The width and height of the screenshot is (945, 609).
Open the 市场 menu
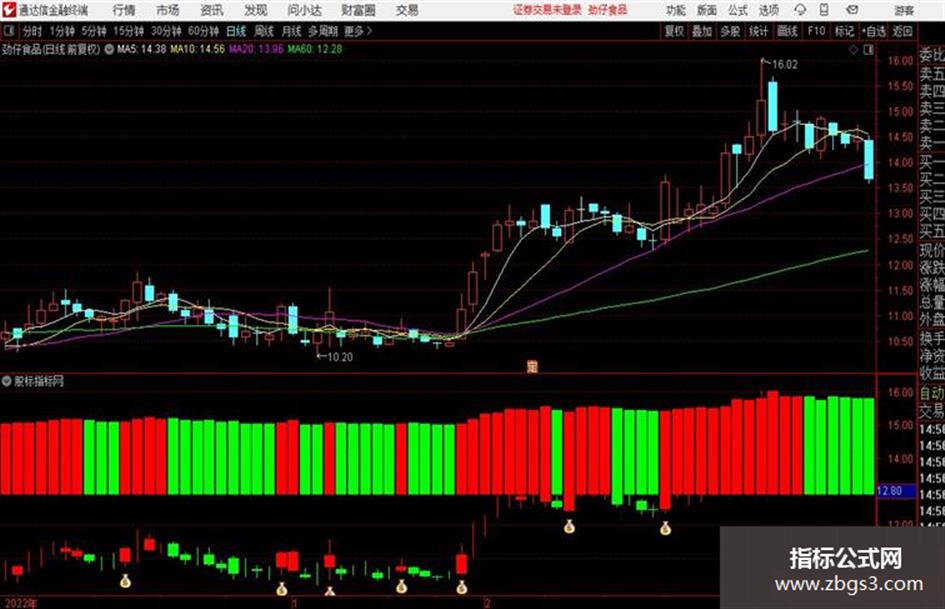point(168,10)
